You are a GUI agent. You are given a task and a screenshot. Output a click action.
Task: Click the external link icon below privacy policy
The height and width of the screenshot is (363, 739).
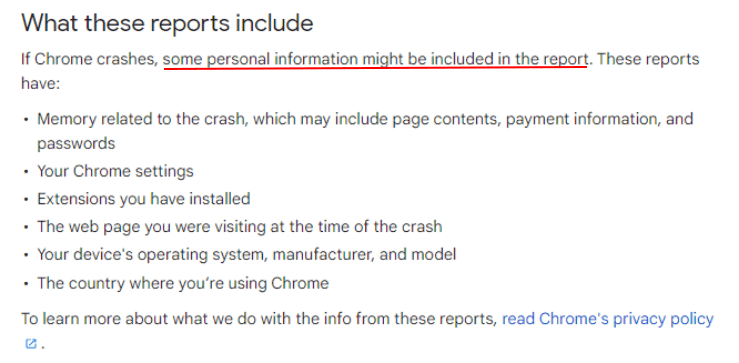(x=31, y=344)
